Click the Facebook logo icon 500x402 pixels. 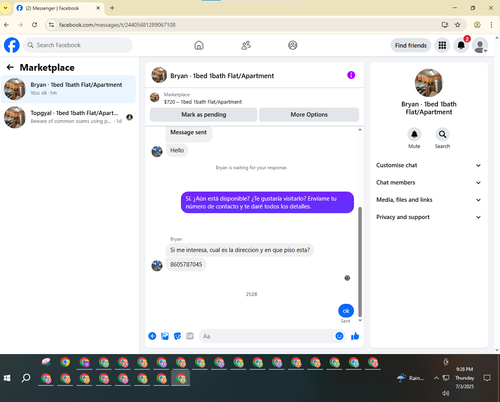click(x=12, y=45)
